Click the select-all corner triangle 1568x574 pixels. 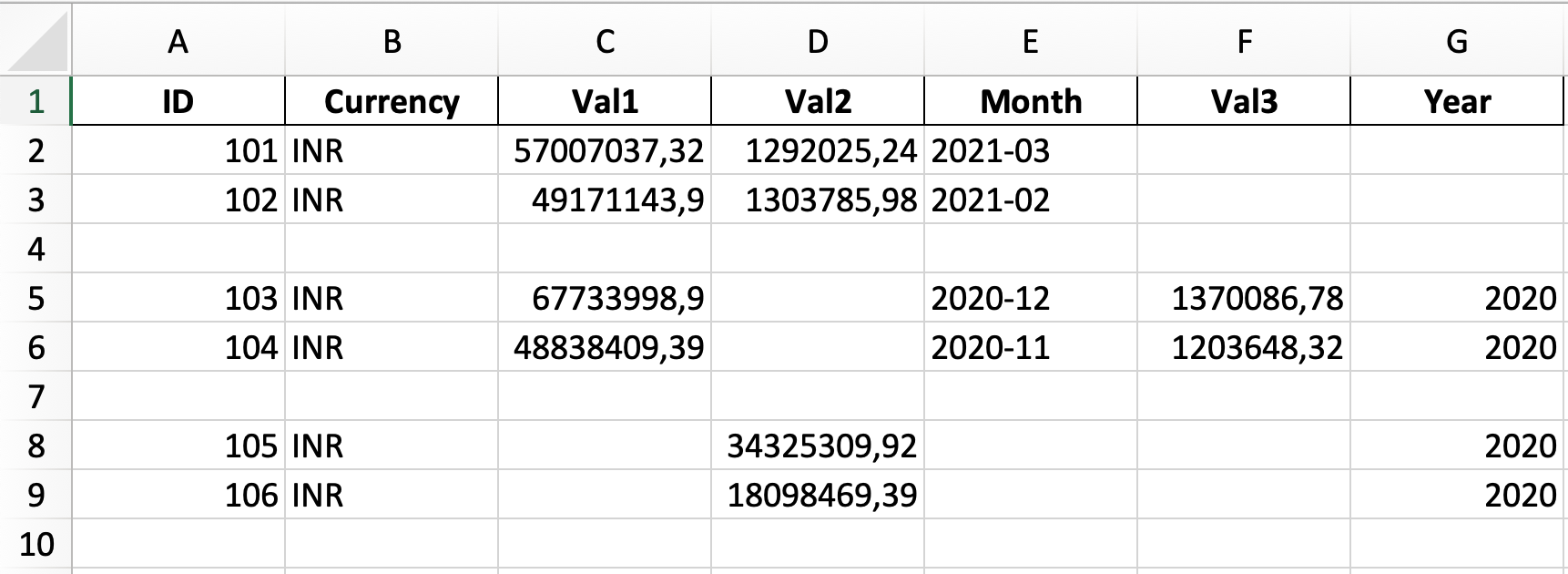(x=36, y=40)
